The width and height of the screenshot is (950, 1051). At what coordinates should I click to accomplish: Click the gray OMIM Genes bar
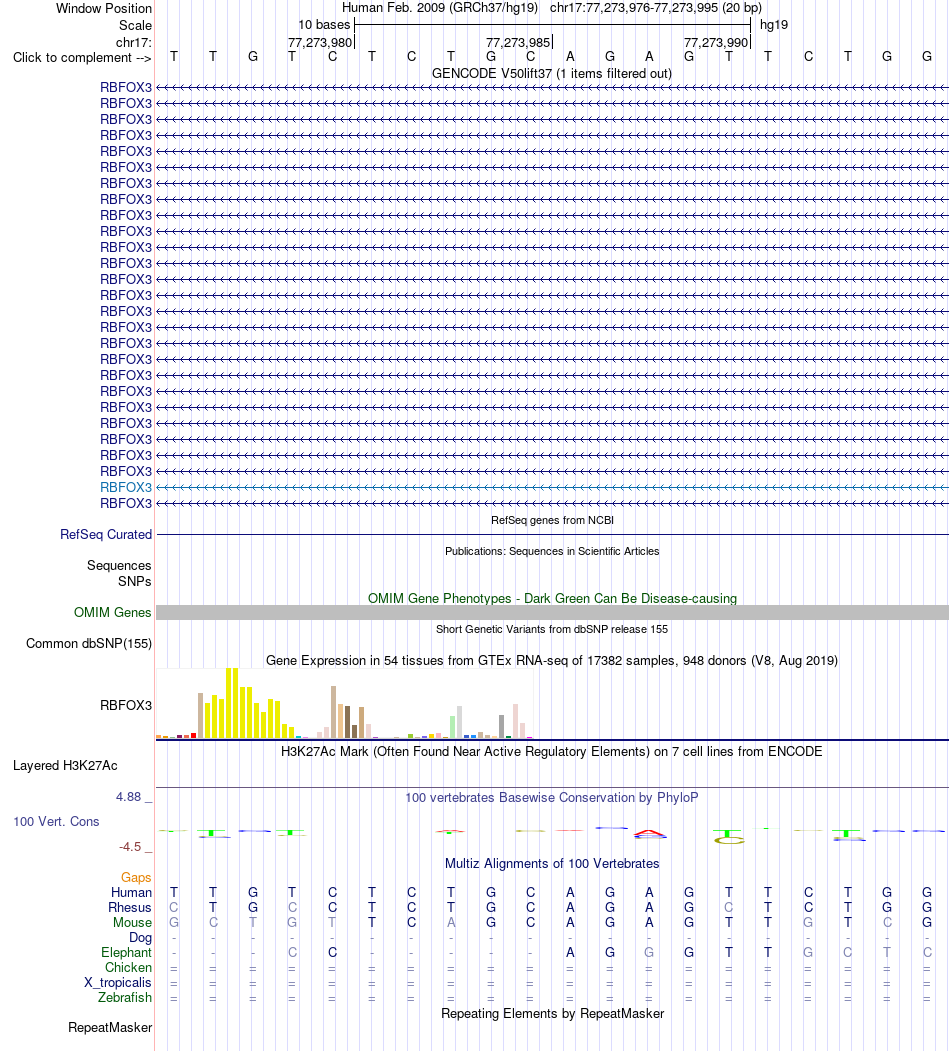552,613
